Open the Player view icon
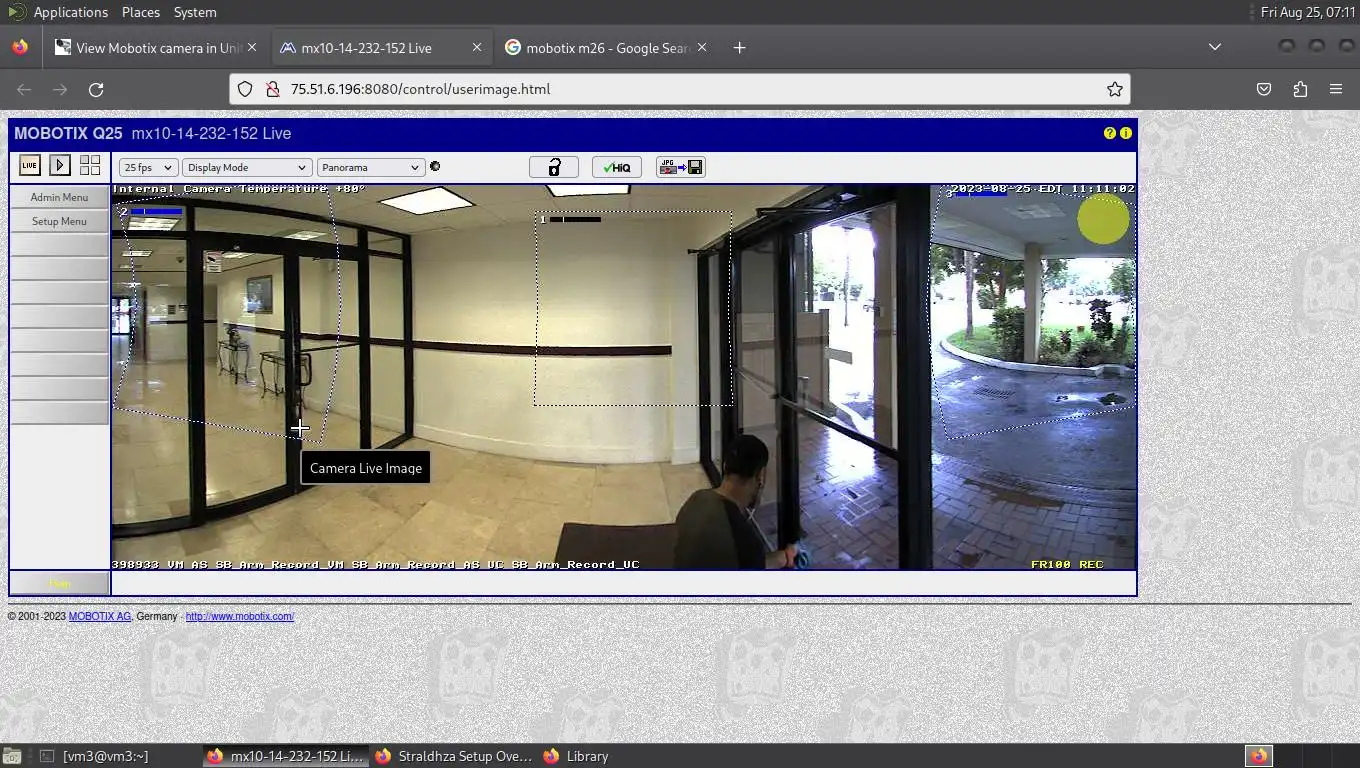This screenshot has width=1360, height=768. click(x=60, y=165)
